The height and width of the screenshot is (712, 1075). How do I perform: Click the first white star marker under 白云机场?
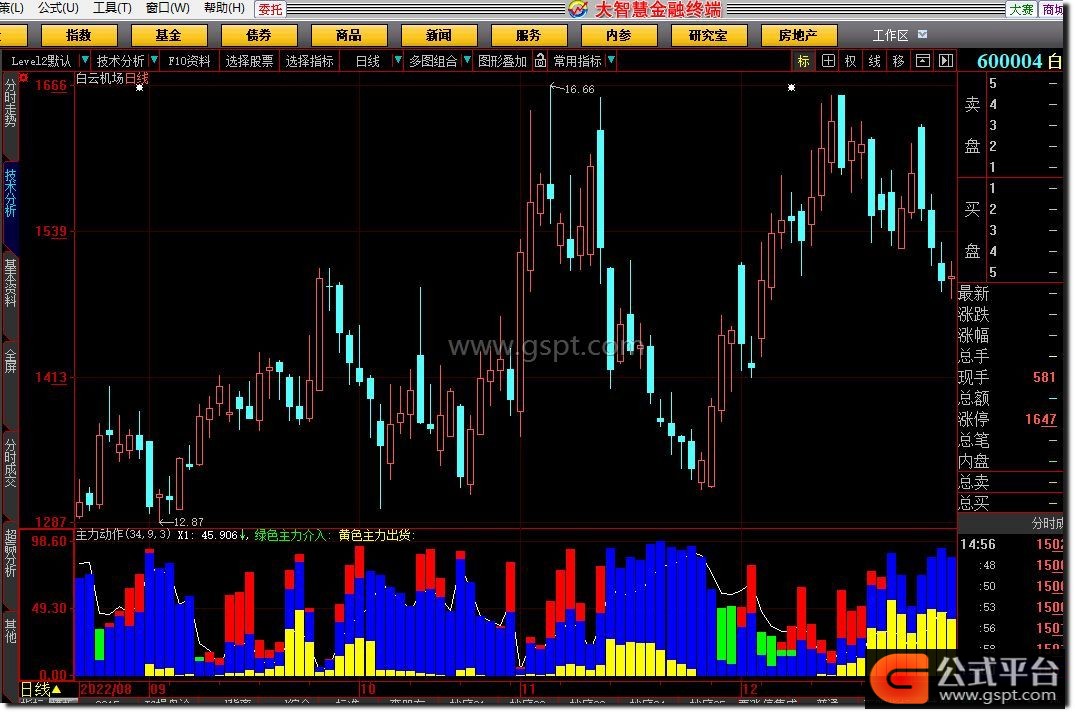tap(140, 88)
